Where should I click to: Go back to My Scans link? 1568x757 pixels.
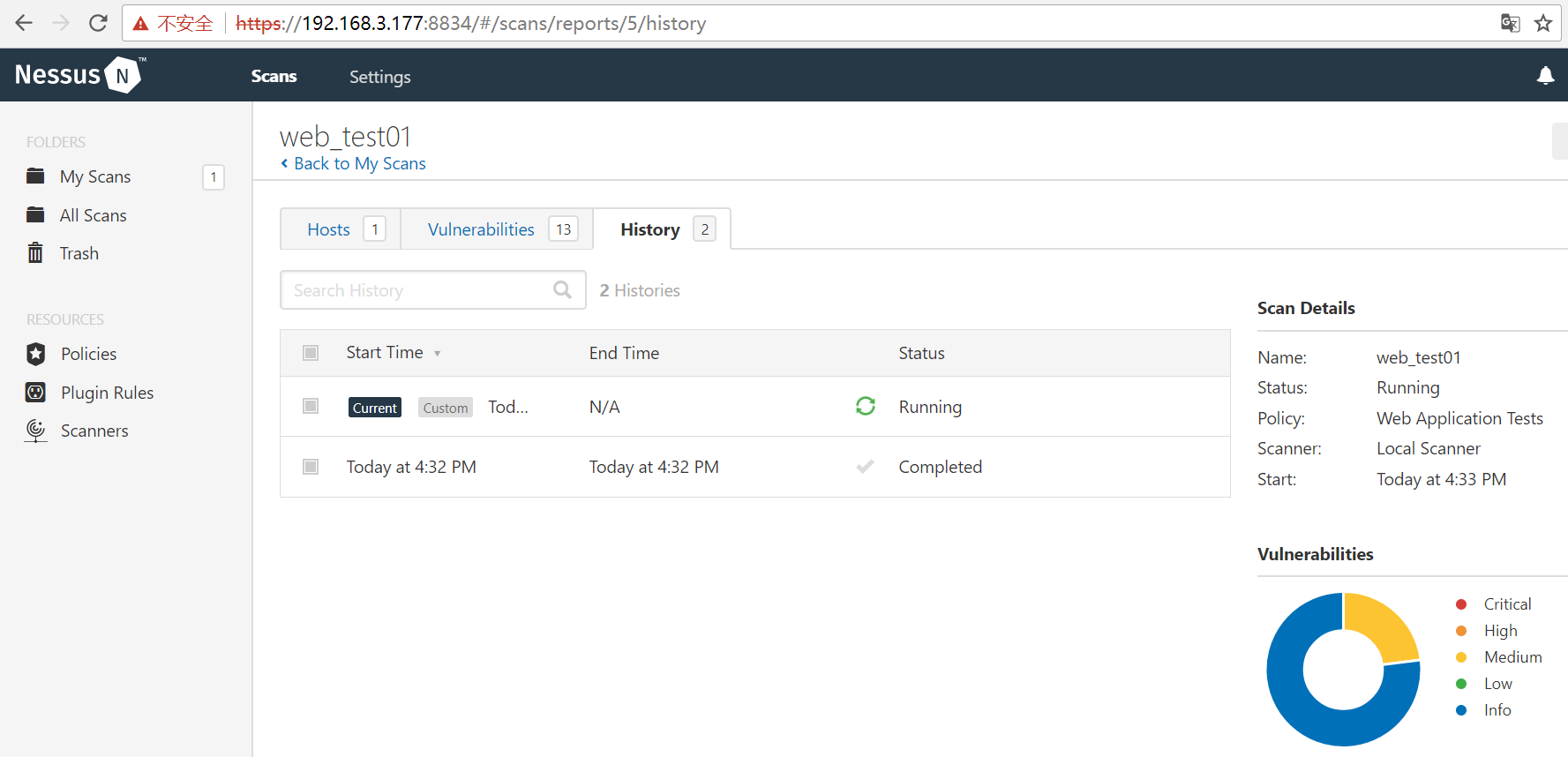point(360,163)
